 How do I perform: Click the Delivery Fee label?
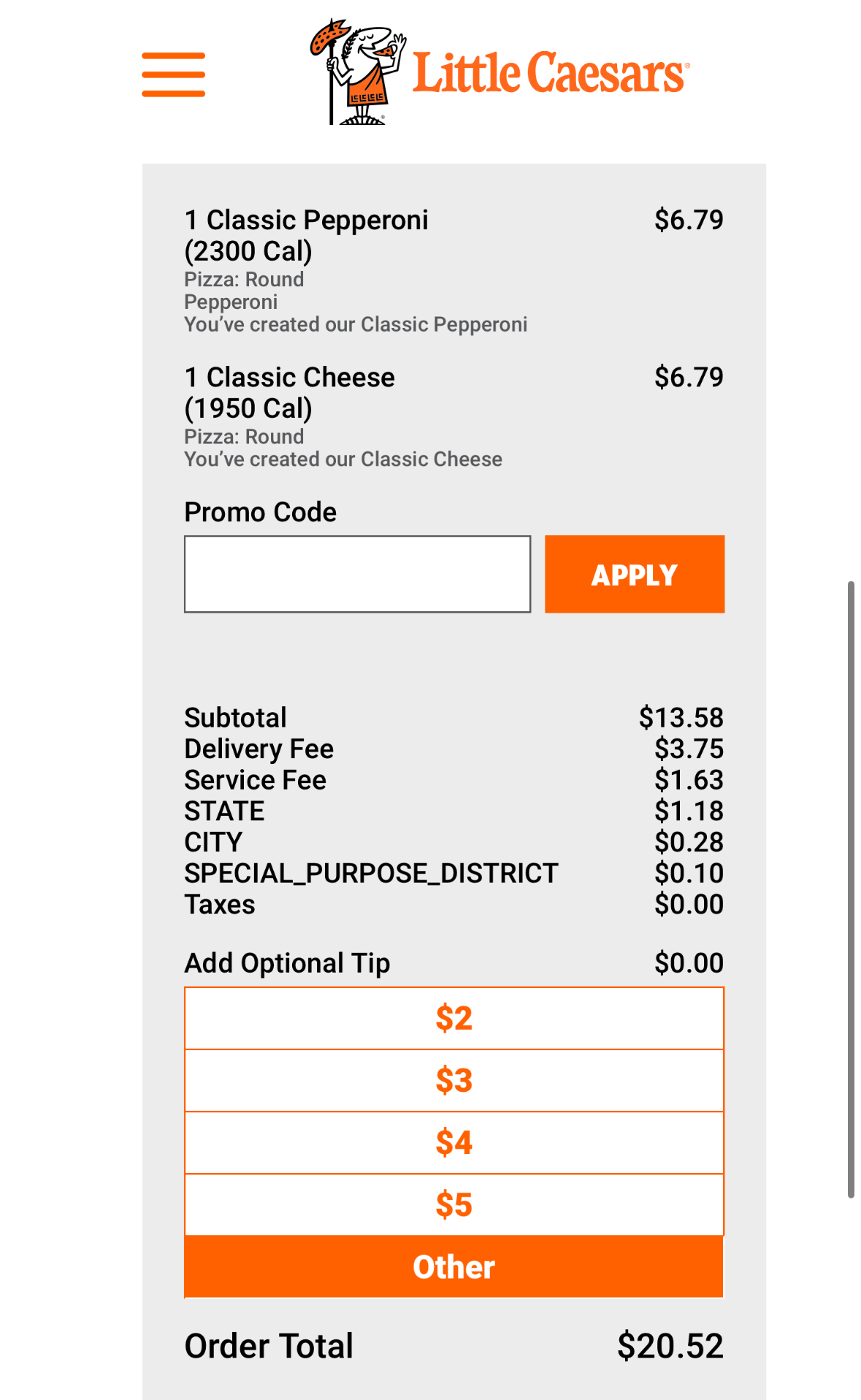[259, 749]
